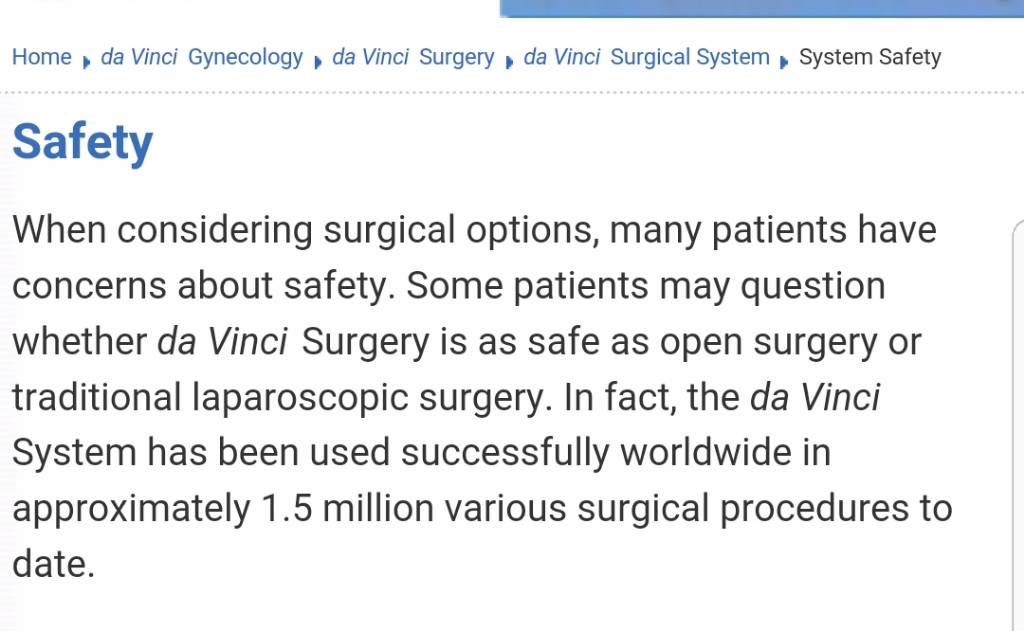Click the final word "date." of the paragraph

53,565
